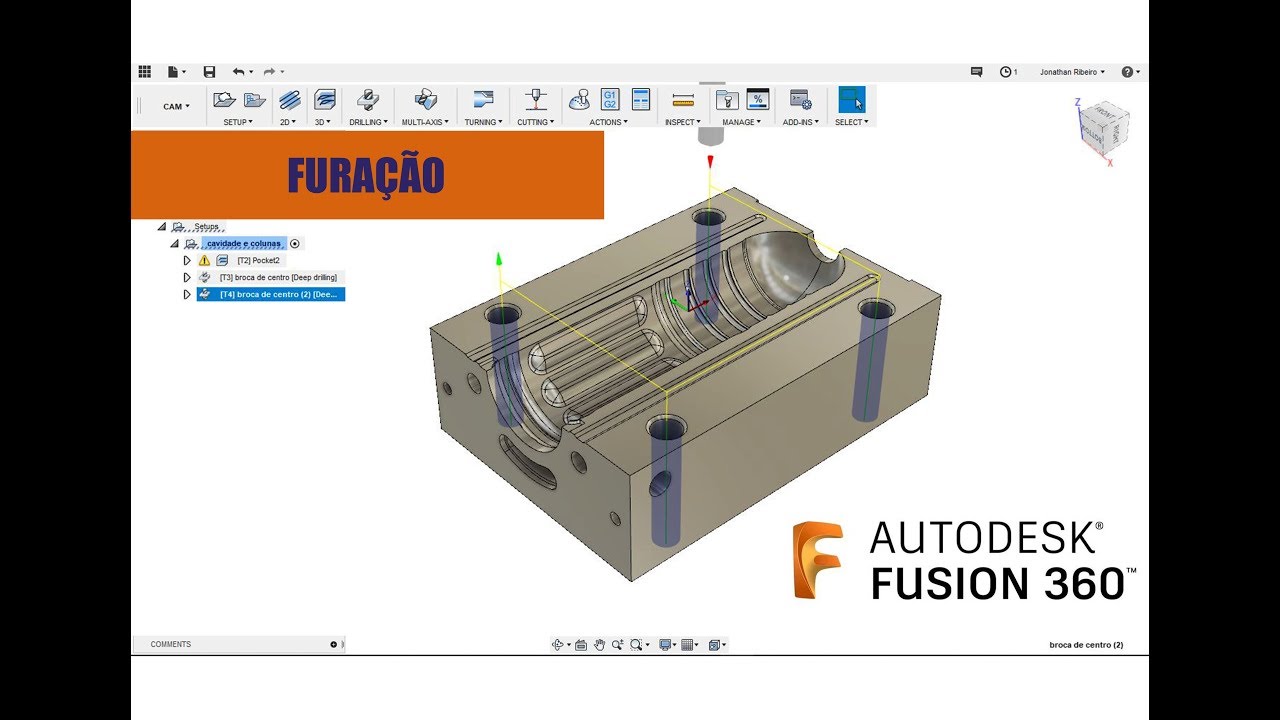Select the 2D milling operation icon
The width and height of the screenshot is (1280, 720).
(290, 99)
